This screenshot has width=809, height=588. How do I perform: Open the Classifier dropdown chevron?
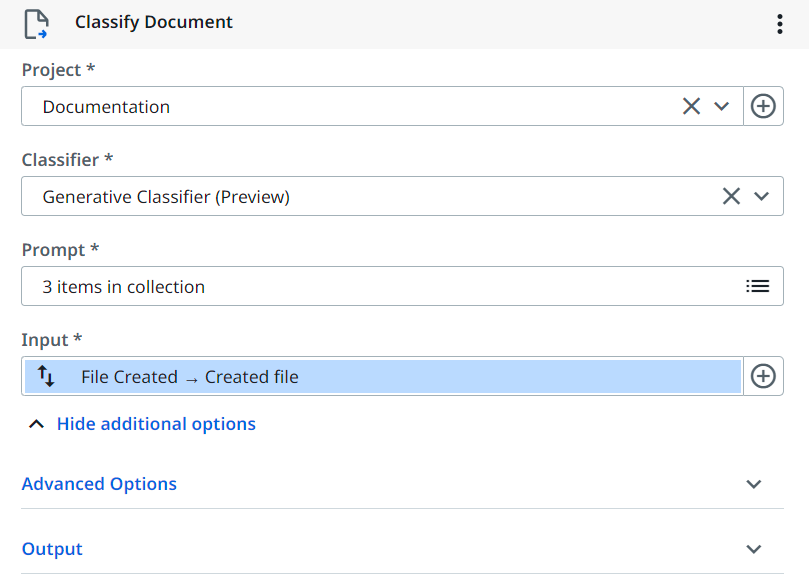click(762, 197)
